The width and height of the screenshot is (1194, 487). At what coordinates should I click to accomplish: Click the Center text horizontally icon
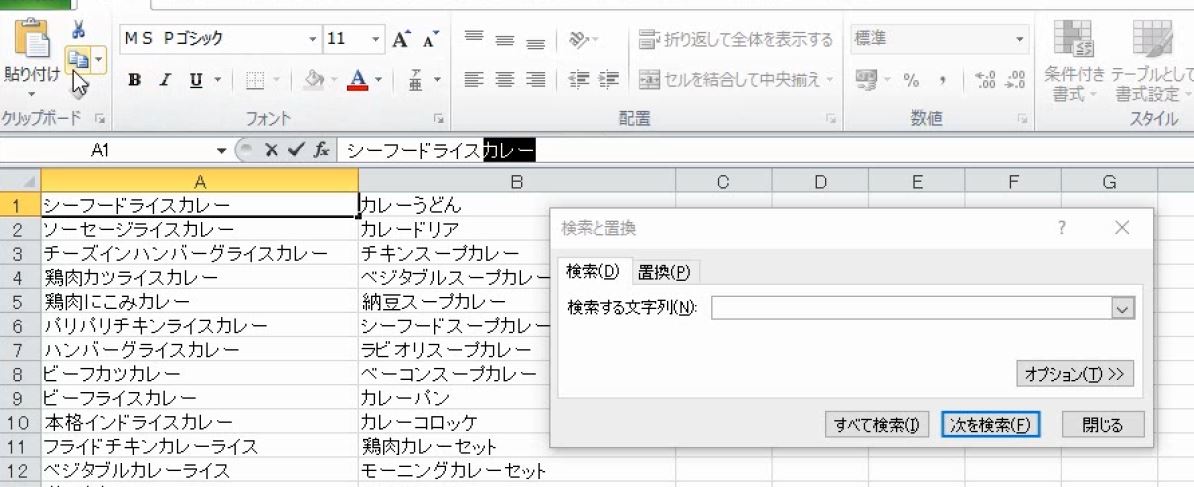505,79
